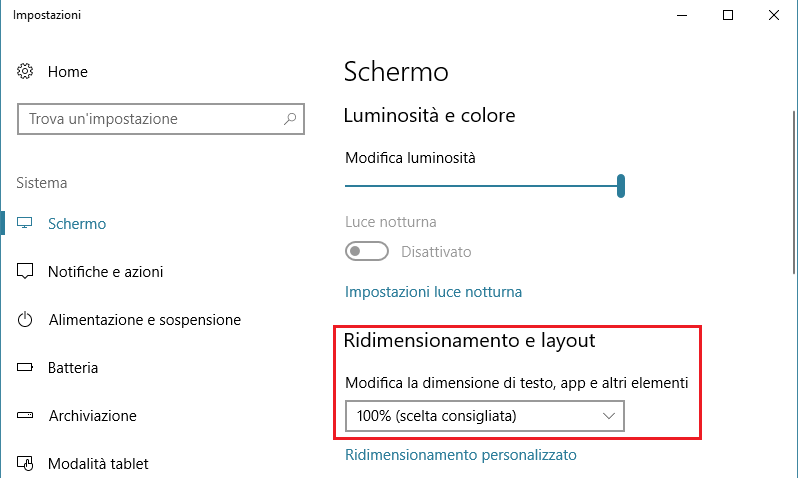This screenshot has width=798, height=478.
Task: Open the 100% scaling dropdown
Action: click(x=484, y=415)
